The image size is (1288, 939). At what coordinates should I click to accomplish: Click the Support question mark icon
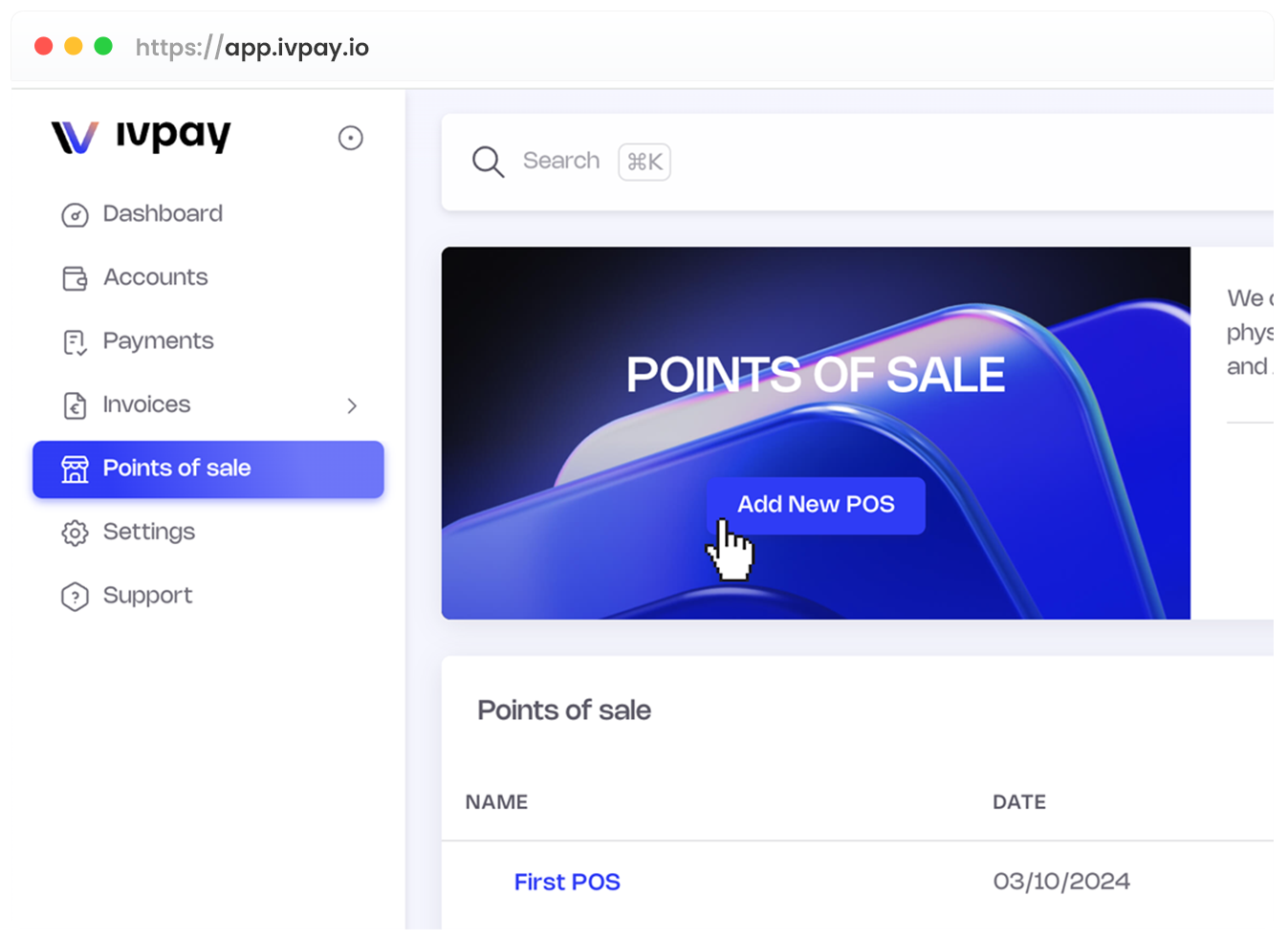tap(75, 597)
